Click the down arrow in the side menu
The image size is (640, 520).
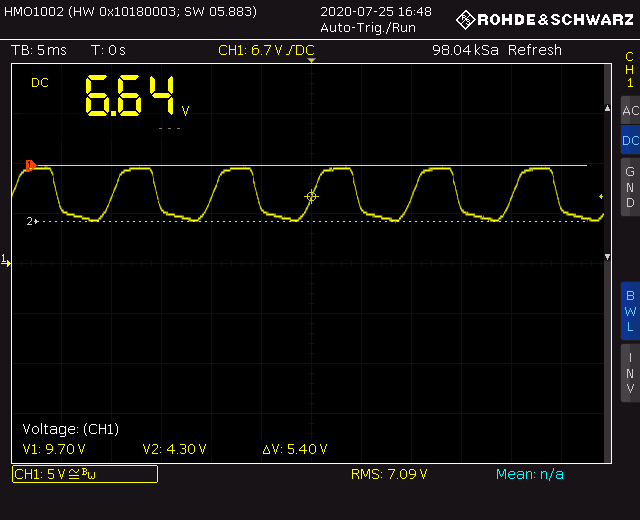(x=607, y=257)
